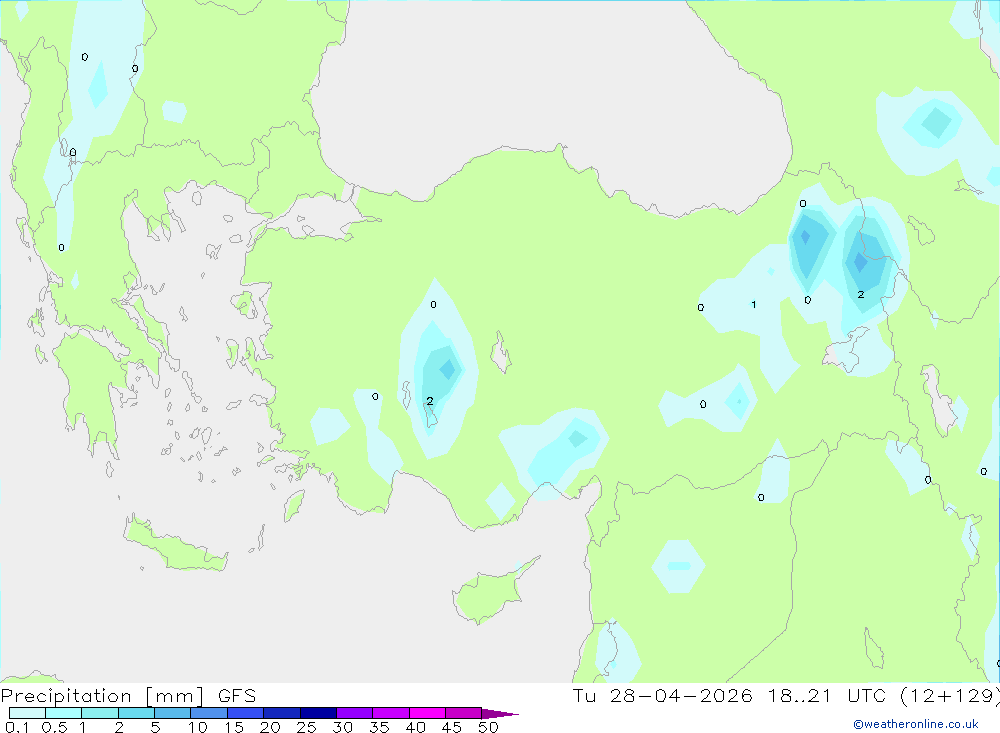Pick the 15–20 mm blue legend swatch
1000x733 pixels.
click(245, 713)
